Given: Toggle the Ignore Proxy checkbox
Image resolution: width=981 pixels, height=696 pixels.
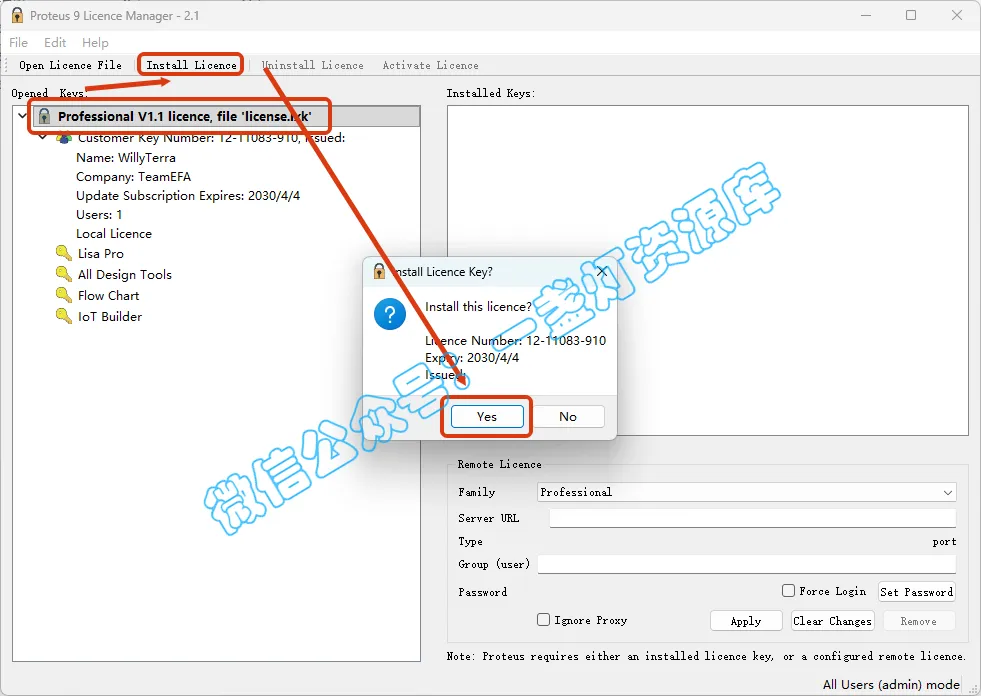Looking at the screenshot, I should tap(544, 620).
